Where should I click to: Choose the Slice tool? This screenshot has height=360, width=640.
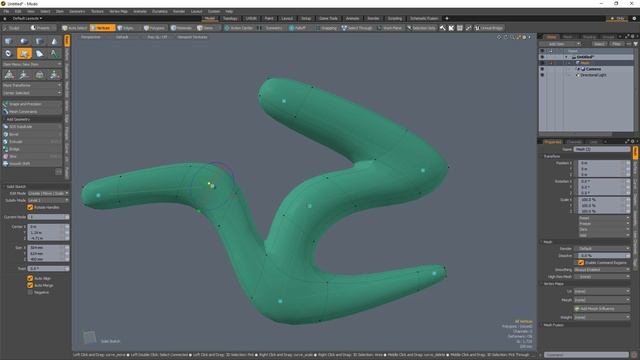[32, 156]
